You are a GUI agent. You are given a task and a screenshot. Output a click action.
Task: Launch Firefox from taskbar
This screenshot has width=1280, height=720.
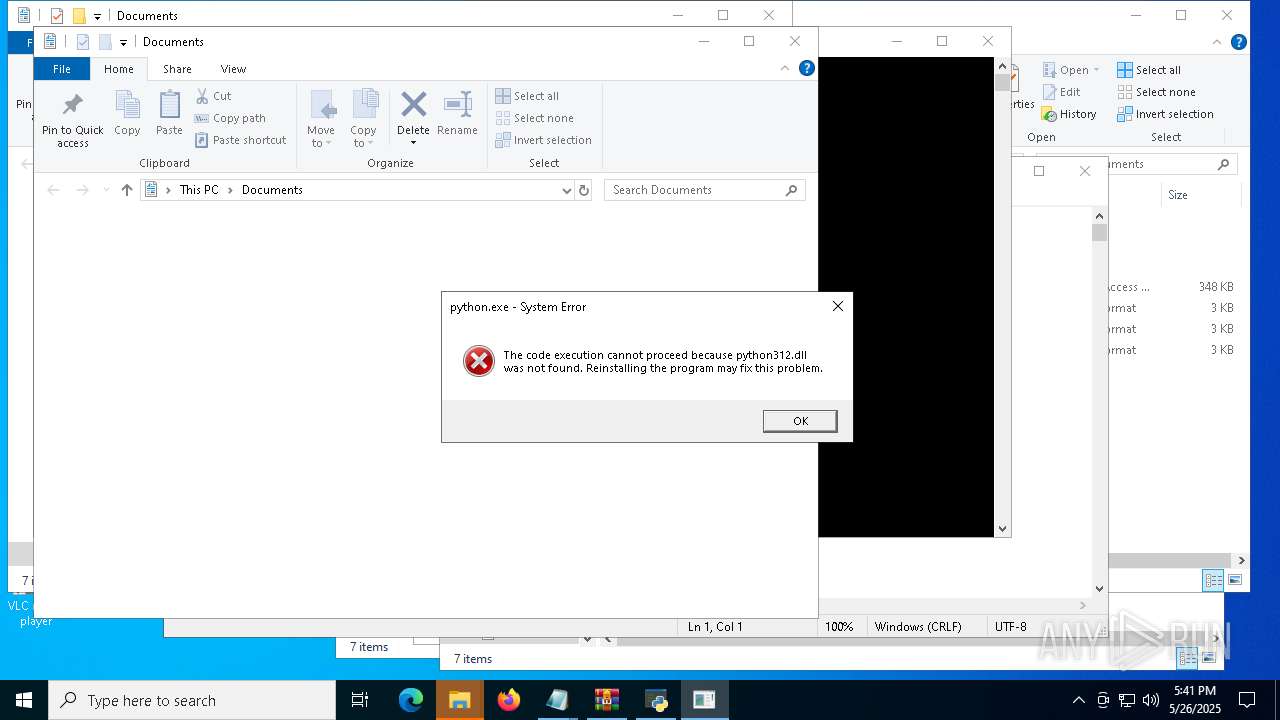pyautogui.click(x=509, y=700)
